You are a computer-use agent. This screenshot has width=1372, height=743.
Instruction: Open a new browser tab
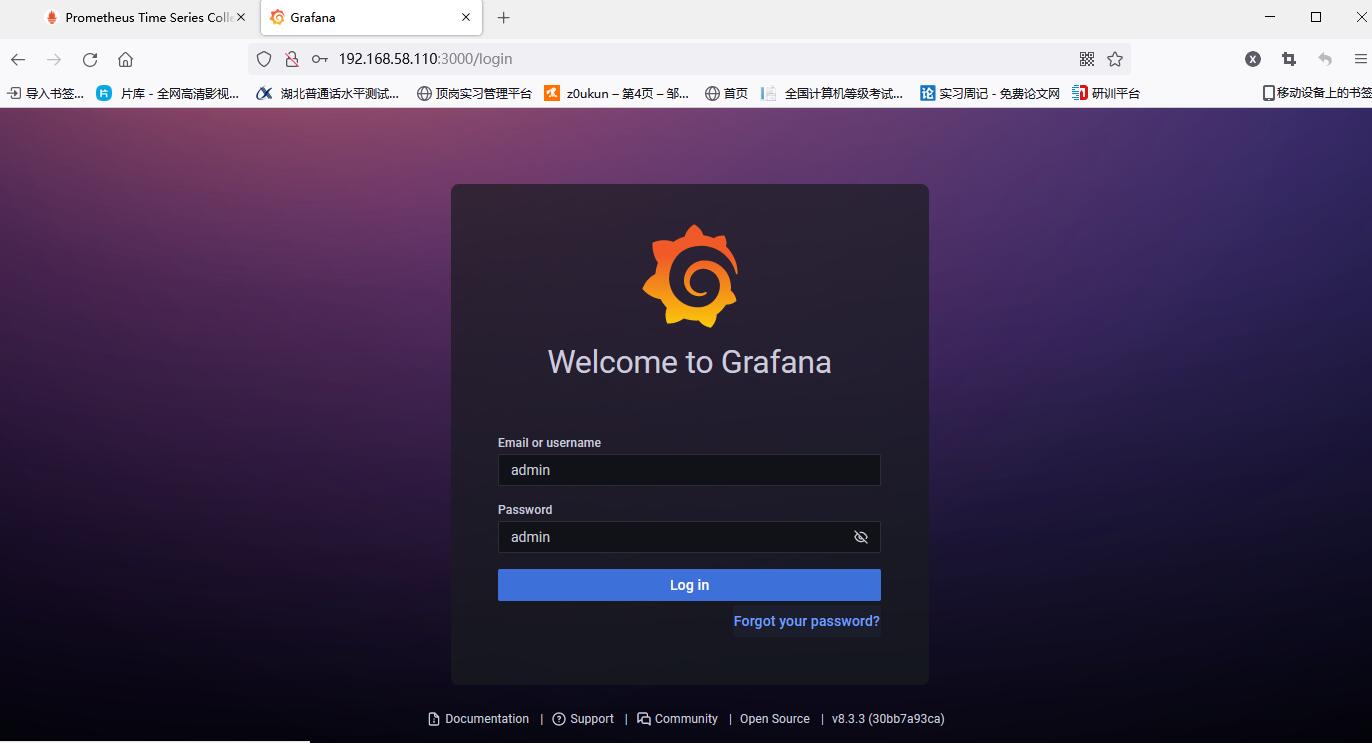coord(503,17)
